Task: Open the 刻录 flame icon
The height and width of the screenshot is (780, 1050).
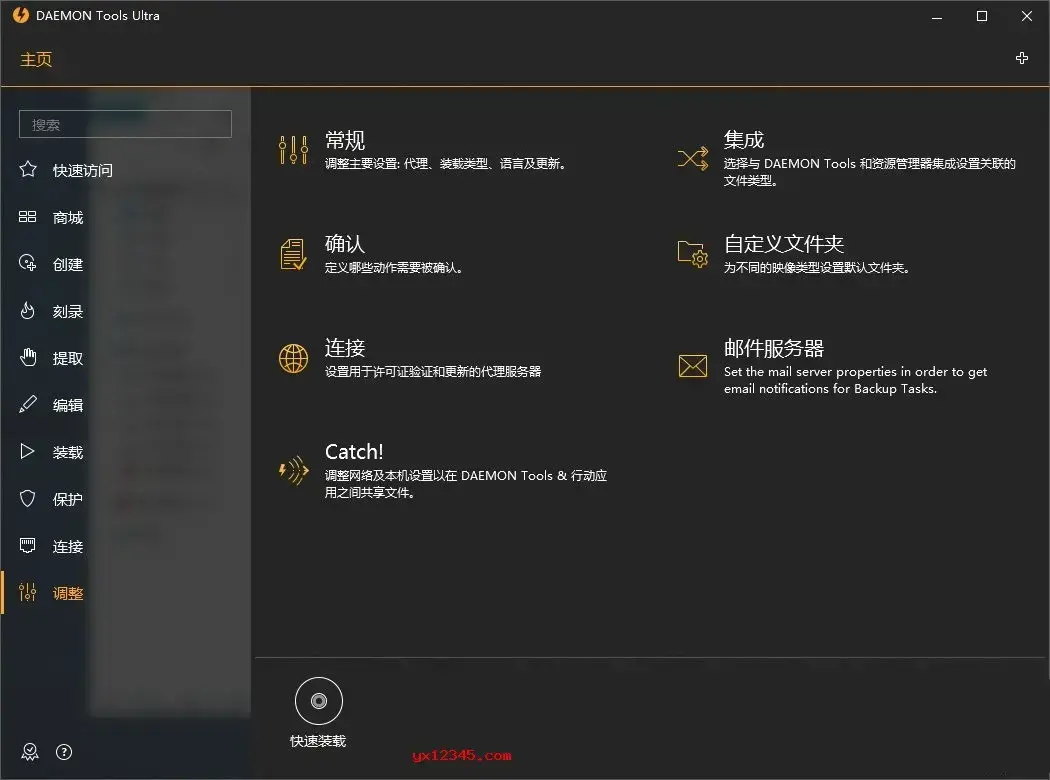Action: 27,311
